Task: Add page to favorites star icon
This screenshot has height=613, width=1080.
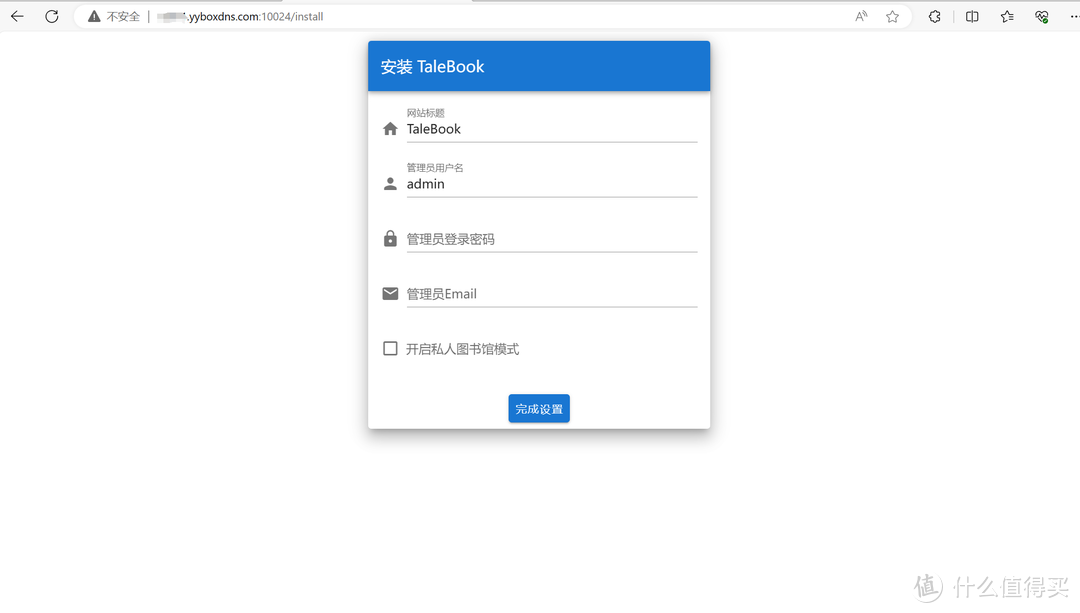Action: (x=893, y=16)
